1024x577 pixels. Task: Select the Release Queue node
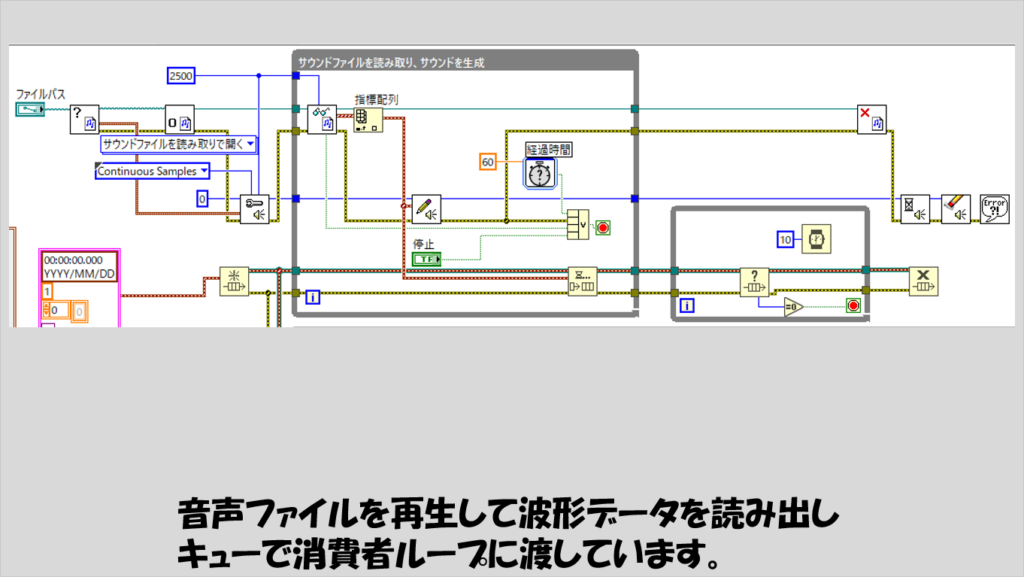pyautogui.click(x=923, y=281)
